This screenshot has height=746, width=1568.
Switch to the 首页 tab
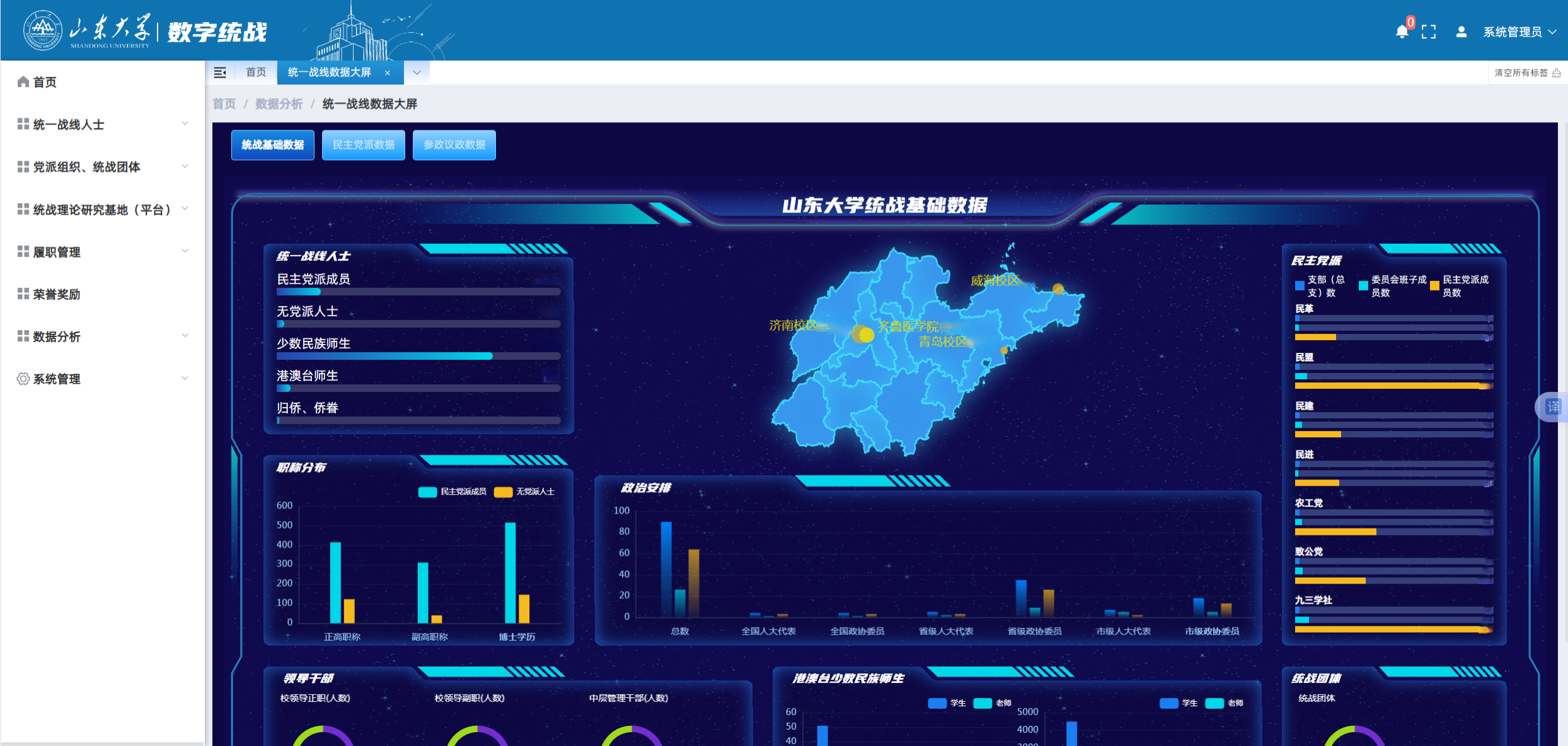[256, 72]
